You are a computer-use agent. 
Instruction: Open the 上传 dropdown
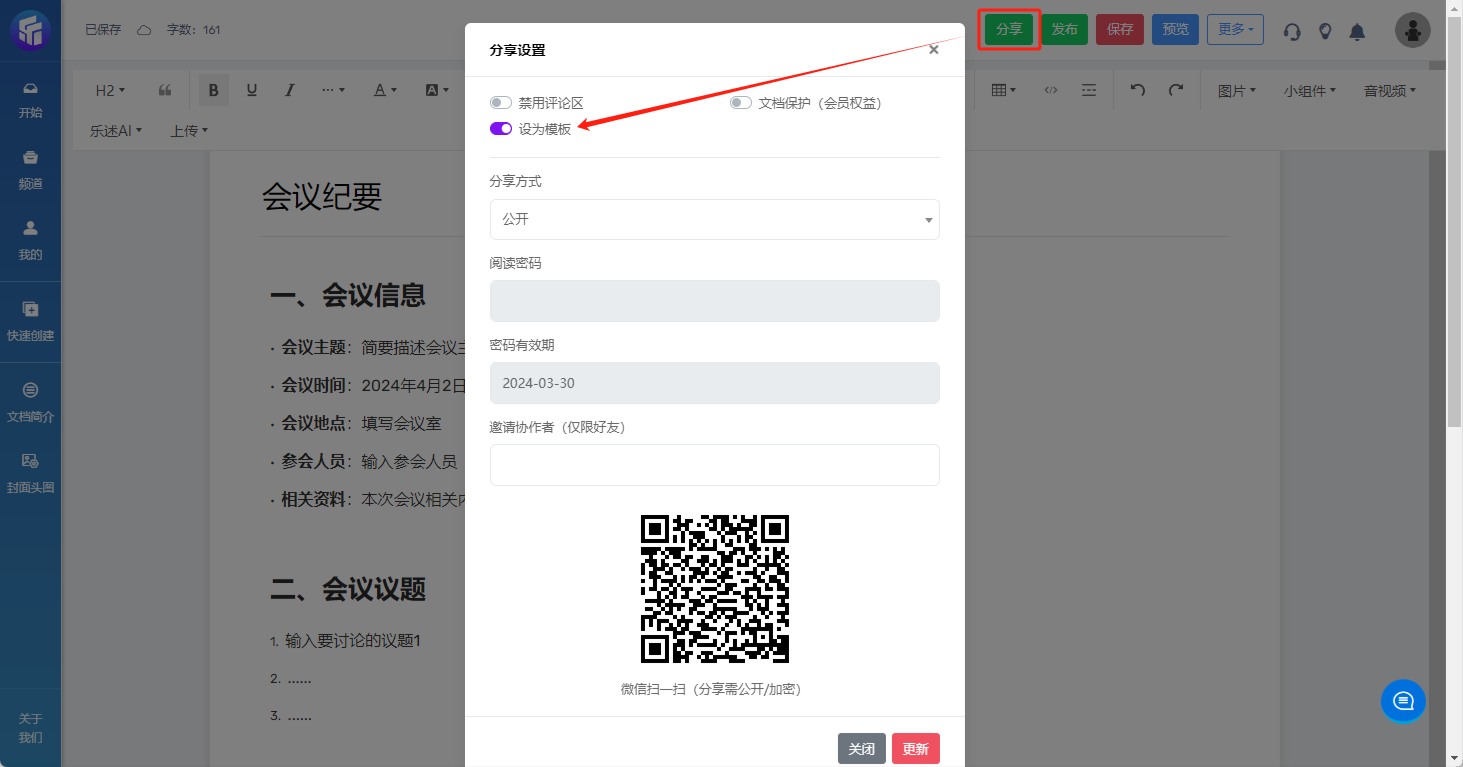[x=189, y=130]
